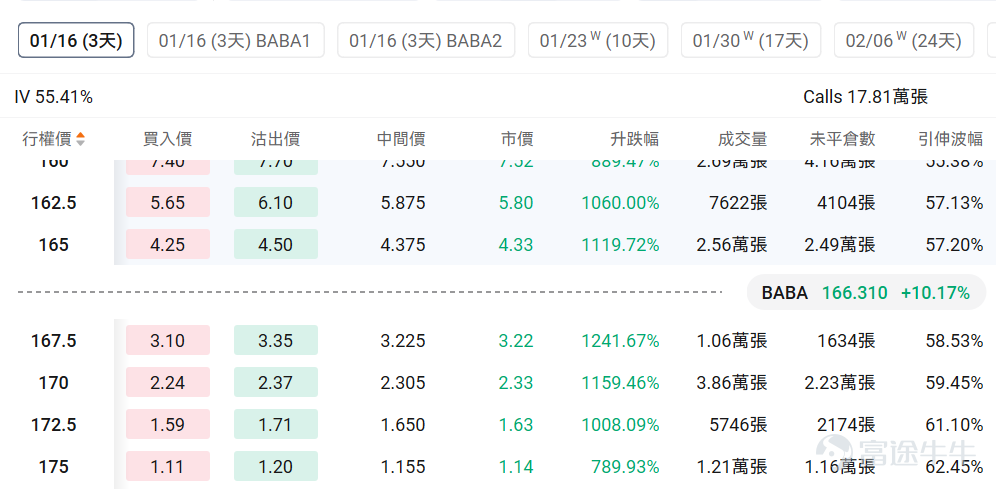The width and height of the screenshot is (996, 489).
Task: Click open interest 4104張 cell
Action: pos(846,203)
